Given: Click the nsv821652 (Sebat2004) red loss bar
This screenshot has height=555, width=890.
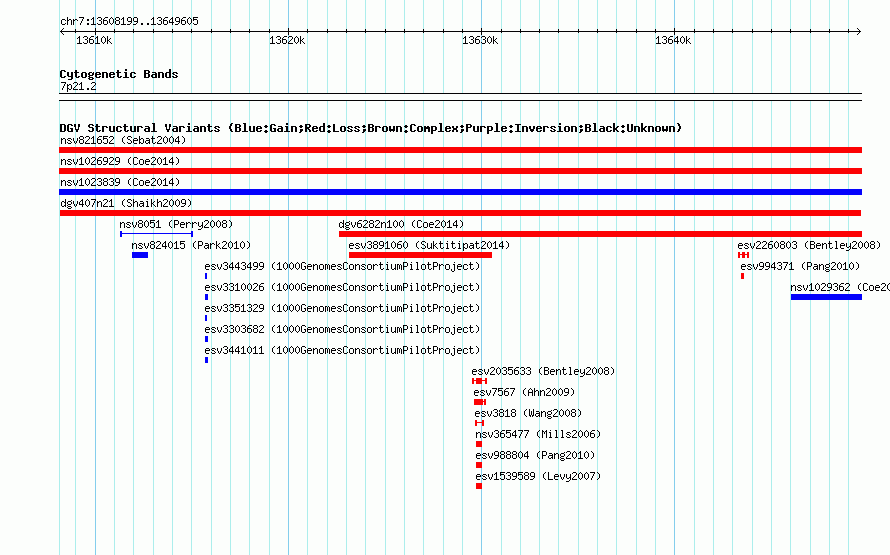Looking at the screenshot, I should 460,150.
